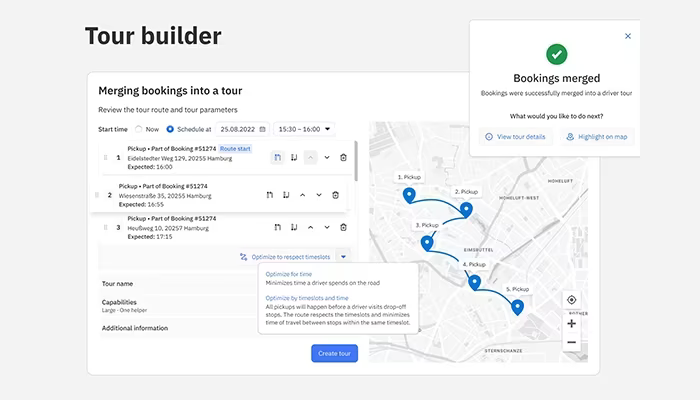Center map with locate button
Image resolution: width=700 pixels, height=400 pixels.
(x=571, y=300)
